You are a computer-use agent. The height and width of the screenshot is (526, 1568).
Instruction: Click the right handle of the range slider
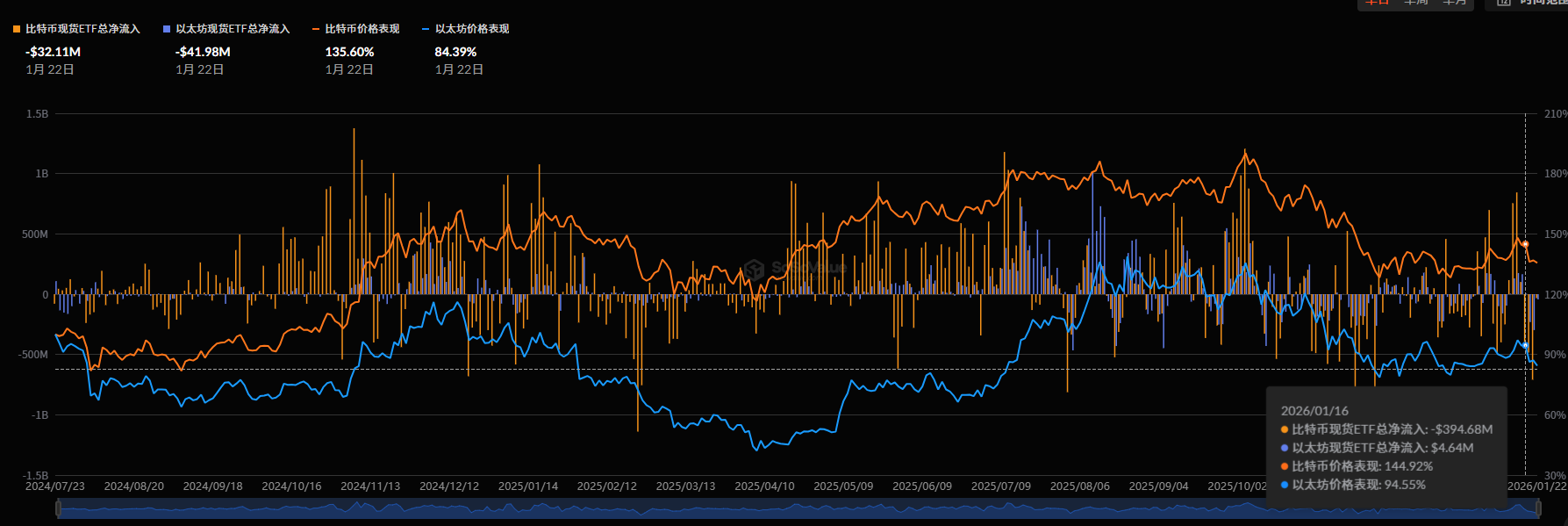[x=1539, y=508]
